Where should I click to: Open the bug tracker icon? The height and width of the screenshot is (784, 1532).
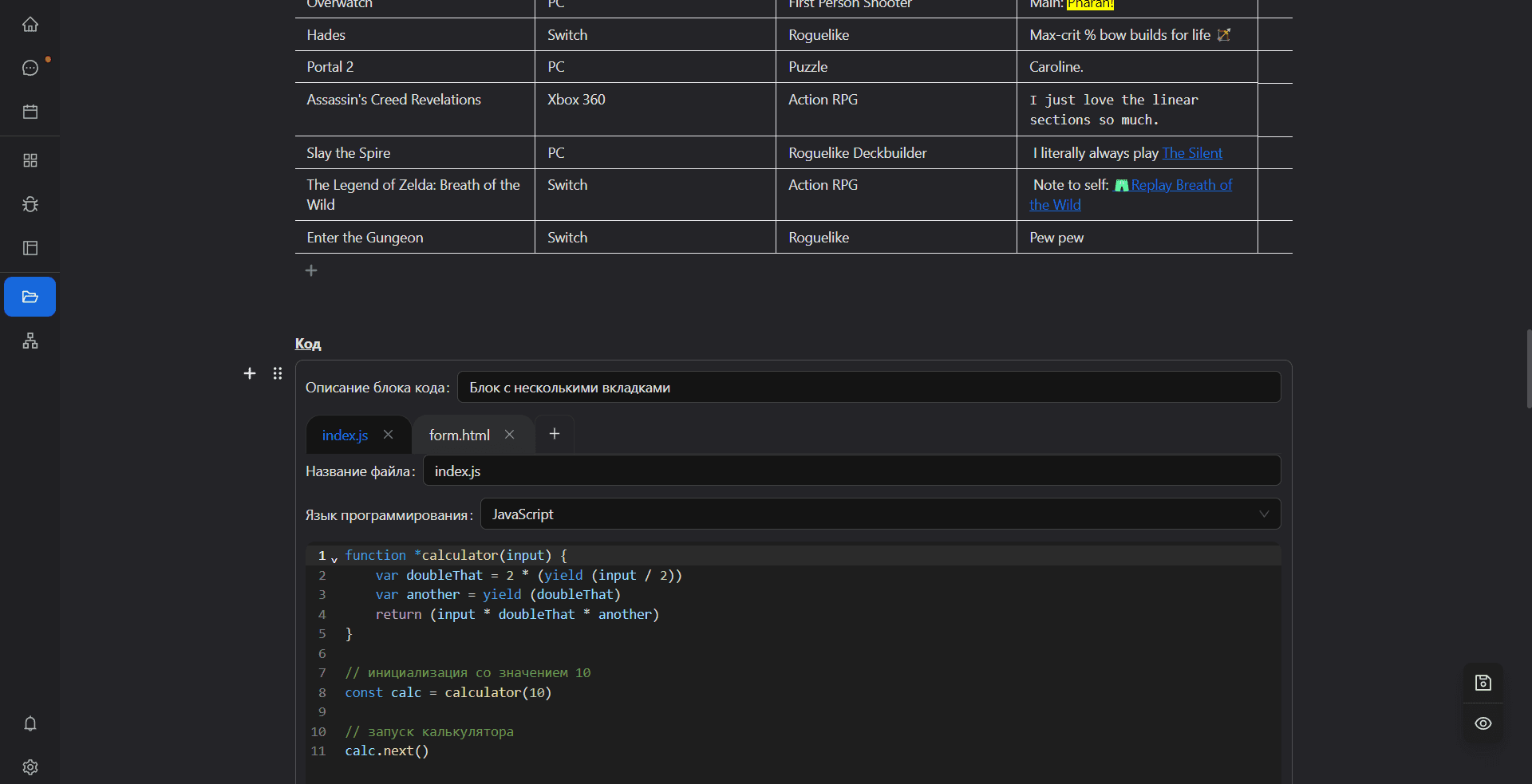pyautogui.click(x=30, y=204)
